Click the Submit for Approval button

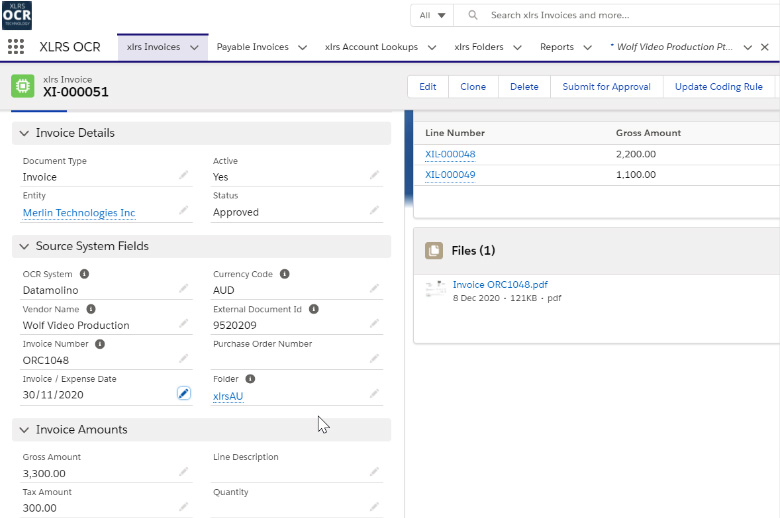pyautogui.click(x=606, y=87)
